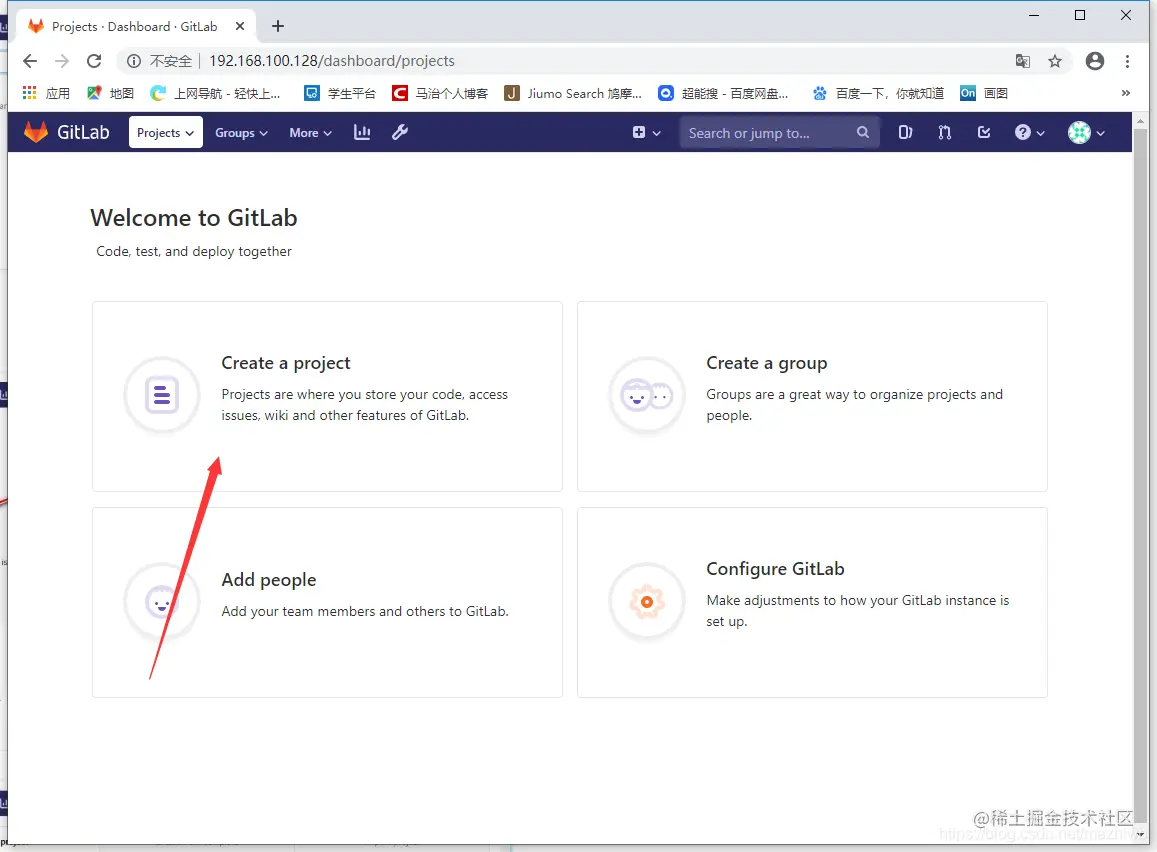This screenshot has height=852, width=1157.
Task: Open the 应用 apps bookmark
Action: tap(46, 93)
